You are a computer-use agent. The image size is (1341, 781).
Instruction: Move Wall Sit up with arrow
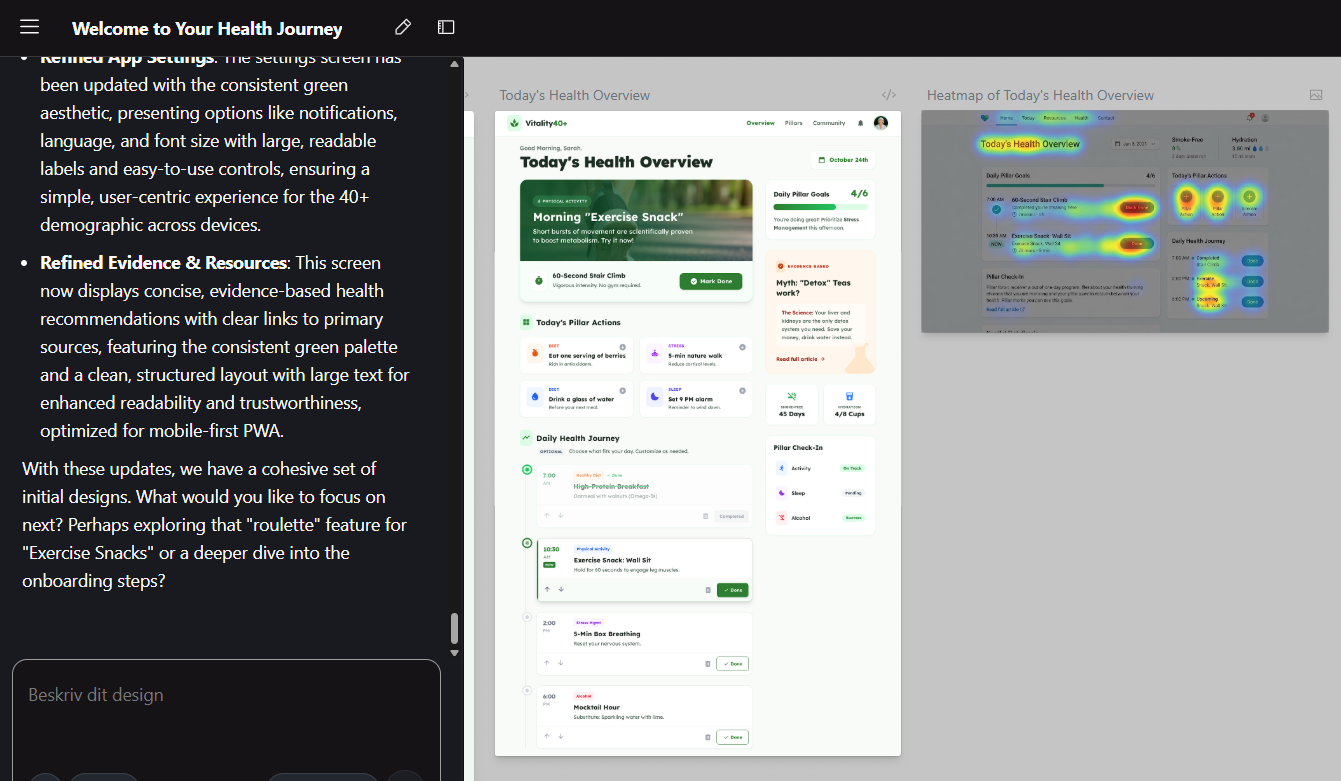[x=547, y=589]
